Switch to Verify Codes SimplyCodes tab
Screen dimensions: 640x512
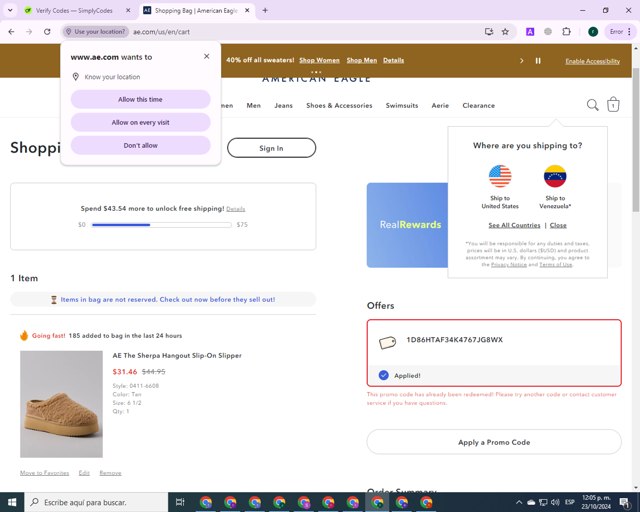coord(74,11)
